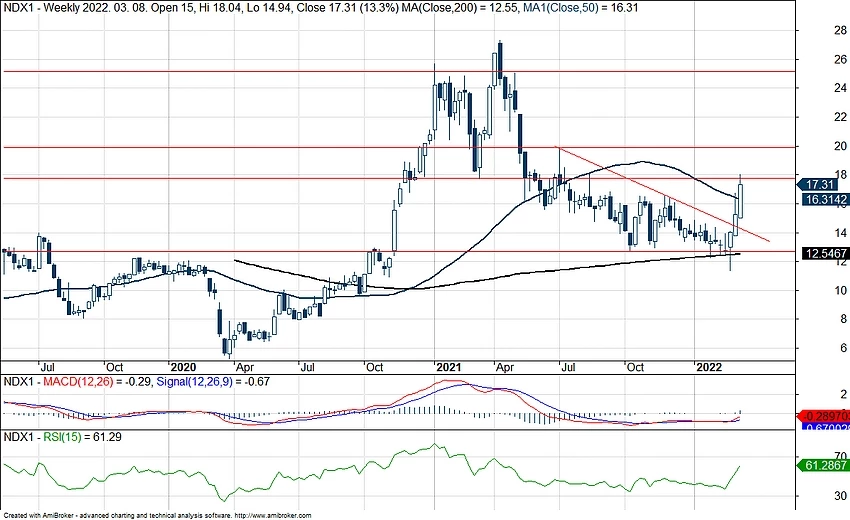Screen dimensions: 850x520
Task: Open the http://www.amibroker.com footer link
Action: [x=273, y=516]
